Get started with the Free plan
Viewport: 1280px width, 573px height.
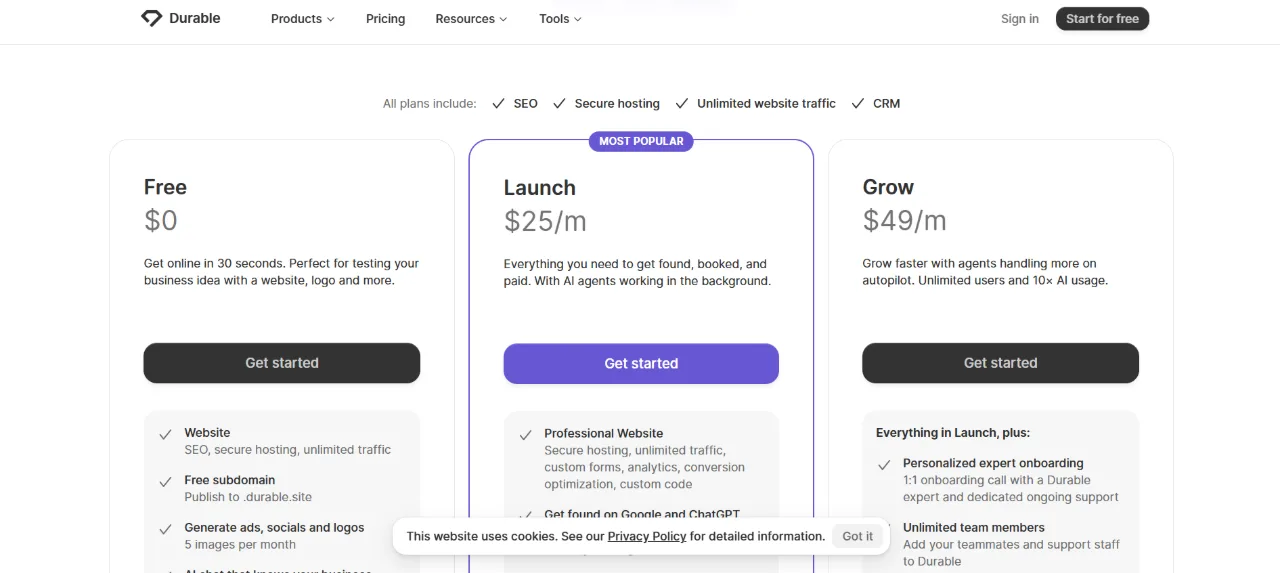pos(282,363)
